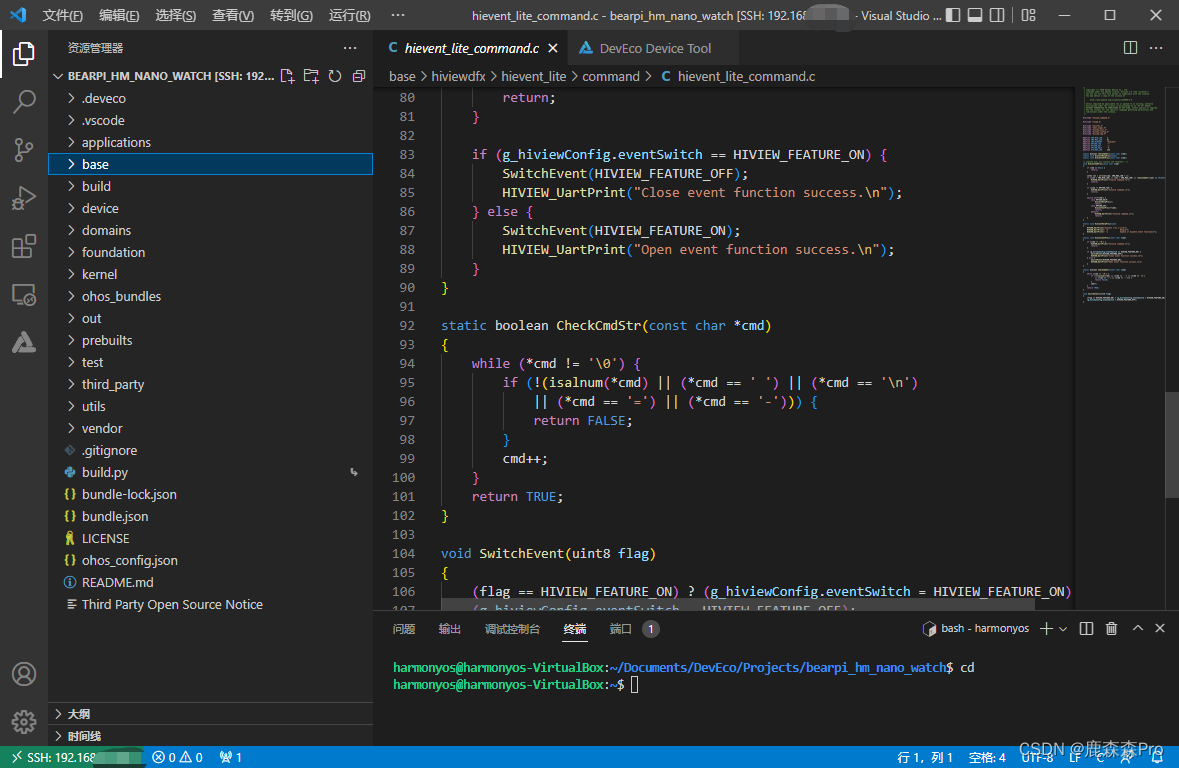Open the Manage gear icon
This screenshot has height=768, width=1179.
click(x=23, y=722)
